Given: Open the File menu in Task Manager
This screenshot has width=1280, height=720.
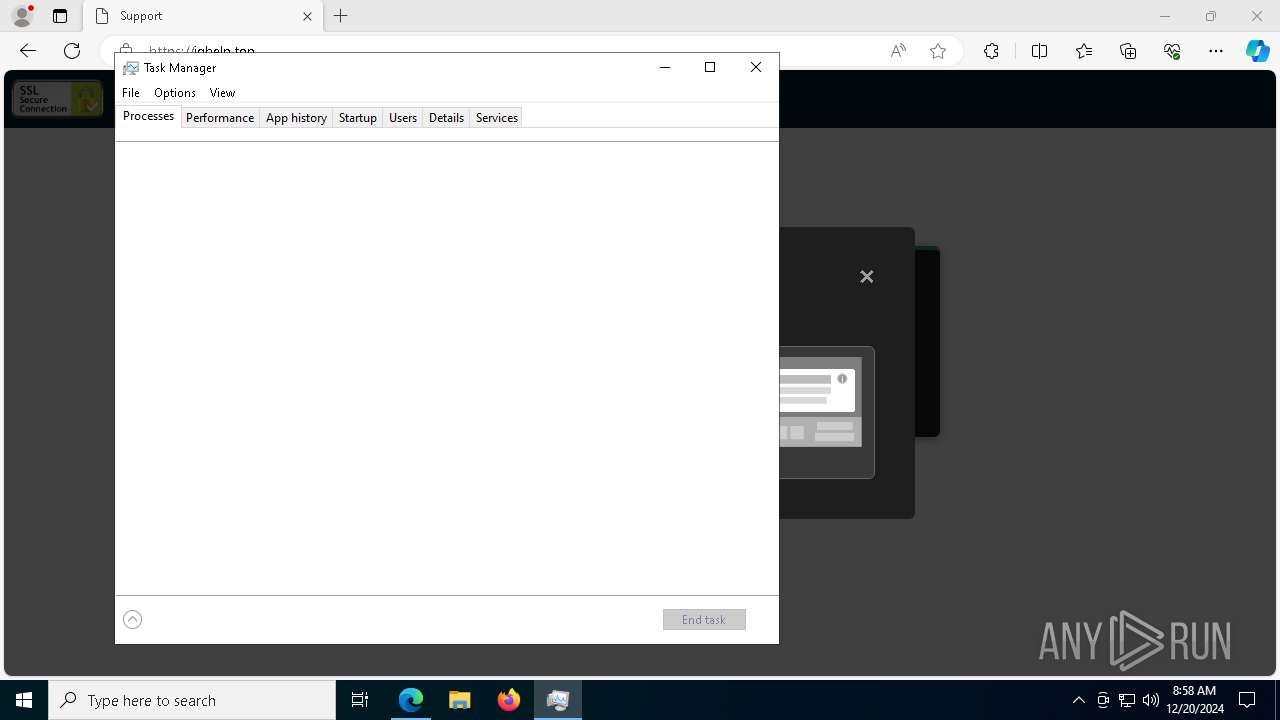Looking at the screenshot, I should coord(131,92).
